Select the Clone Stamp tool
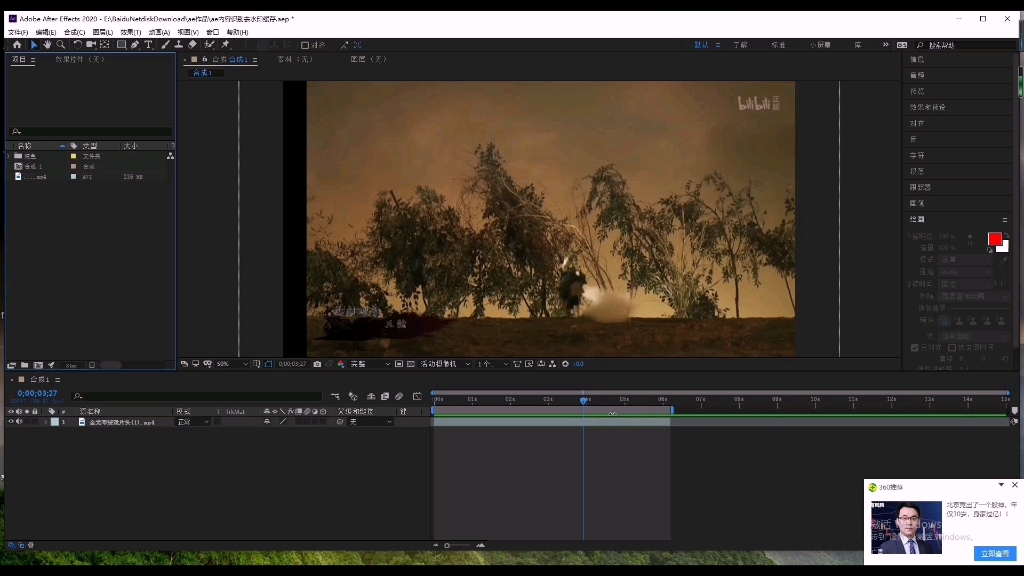 [x=178, y=45]
